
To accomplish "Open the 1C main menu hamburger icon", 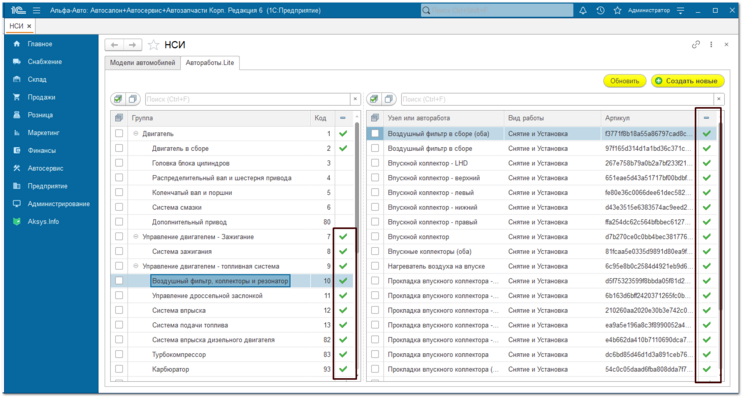I will click(37, 10).
